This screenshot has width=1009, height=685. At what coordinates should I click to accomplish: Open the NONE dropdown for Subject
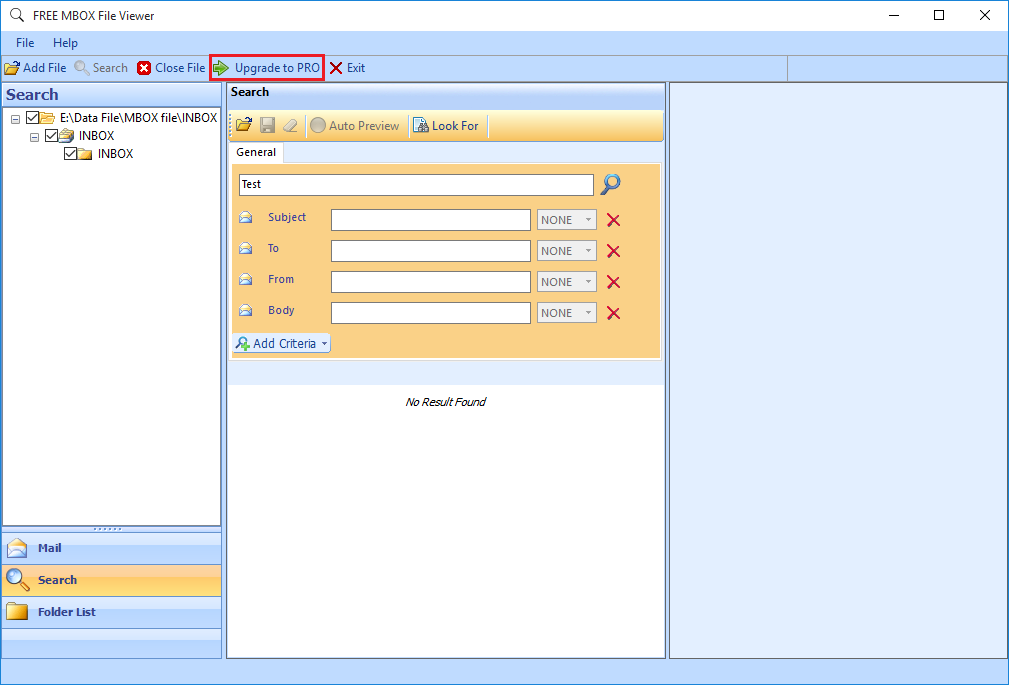pos(566,220)
